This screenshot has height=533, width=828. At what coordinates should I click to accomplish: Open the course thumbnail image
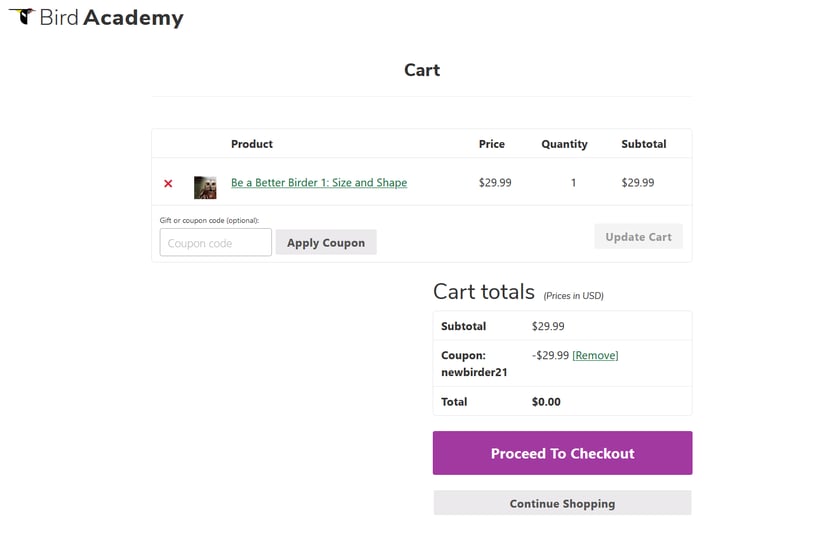[x=205, y=187]
